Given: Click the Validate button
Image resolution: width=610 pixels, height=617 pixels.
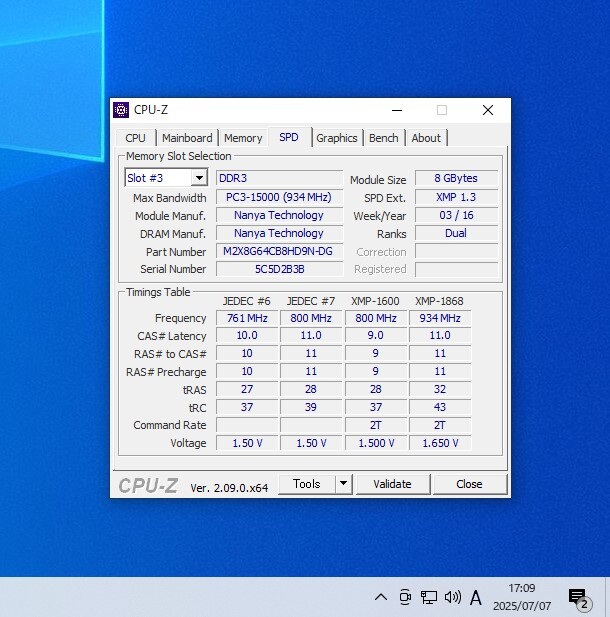Looking at the screenshot, I should coord(392,484).
